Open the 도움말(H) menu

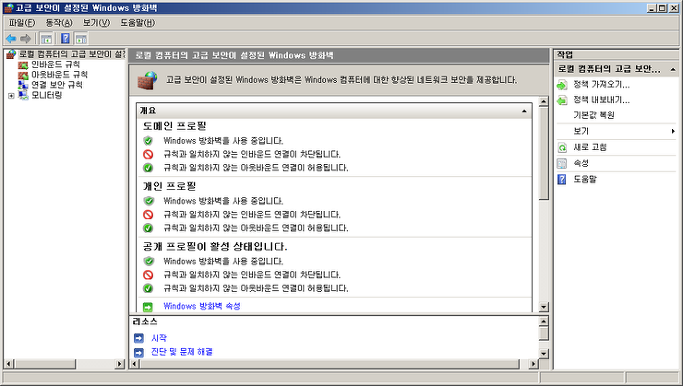(138, 23)
